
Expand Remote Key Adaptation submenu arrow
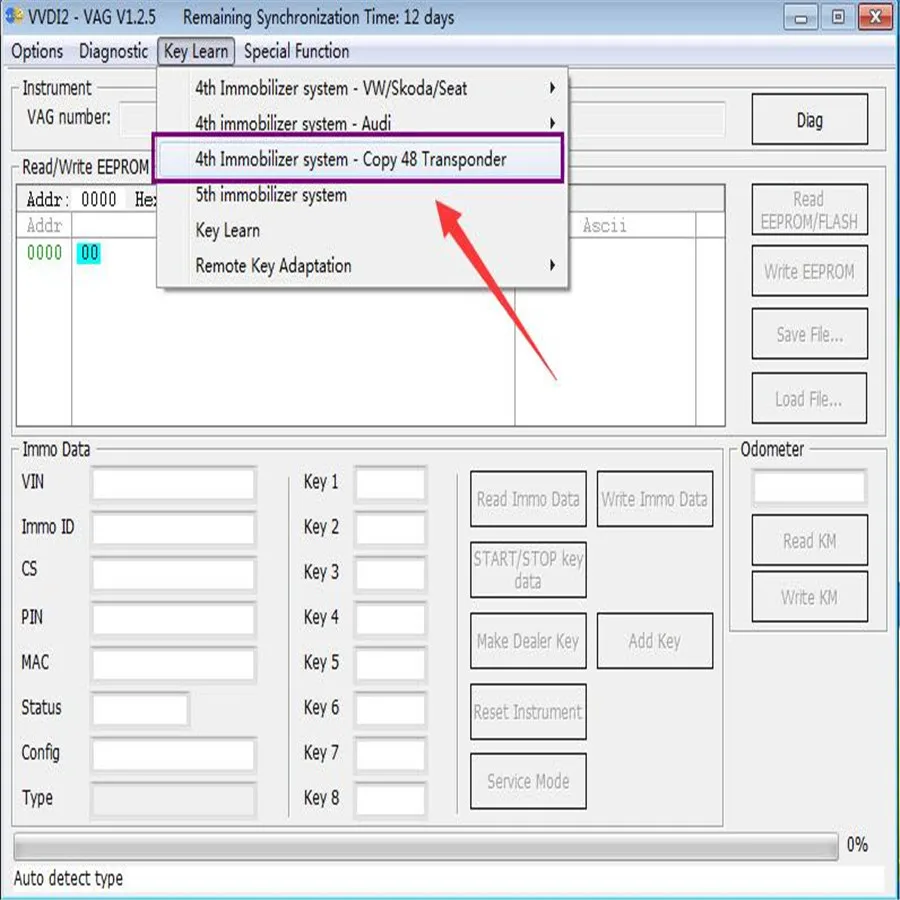(x=552, y=265)
